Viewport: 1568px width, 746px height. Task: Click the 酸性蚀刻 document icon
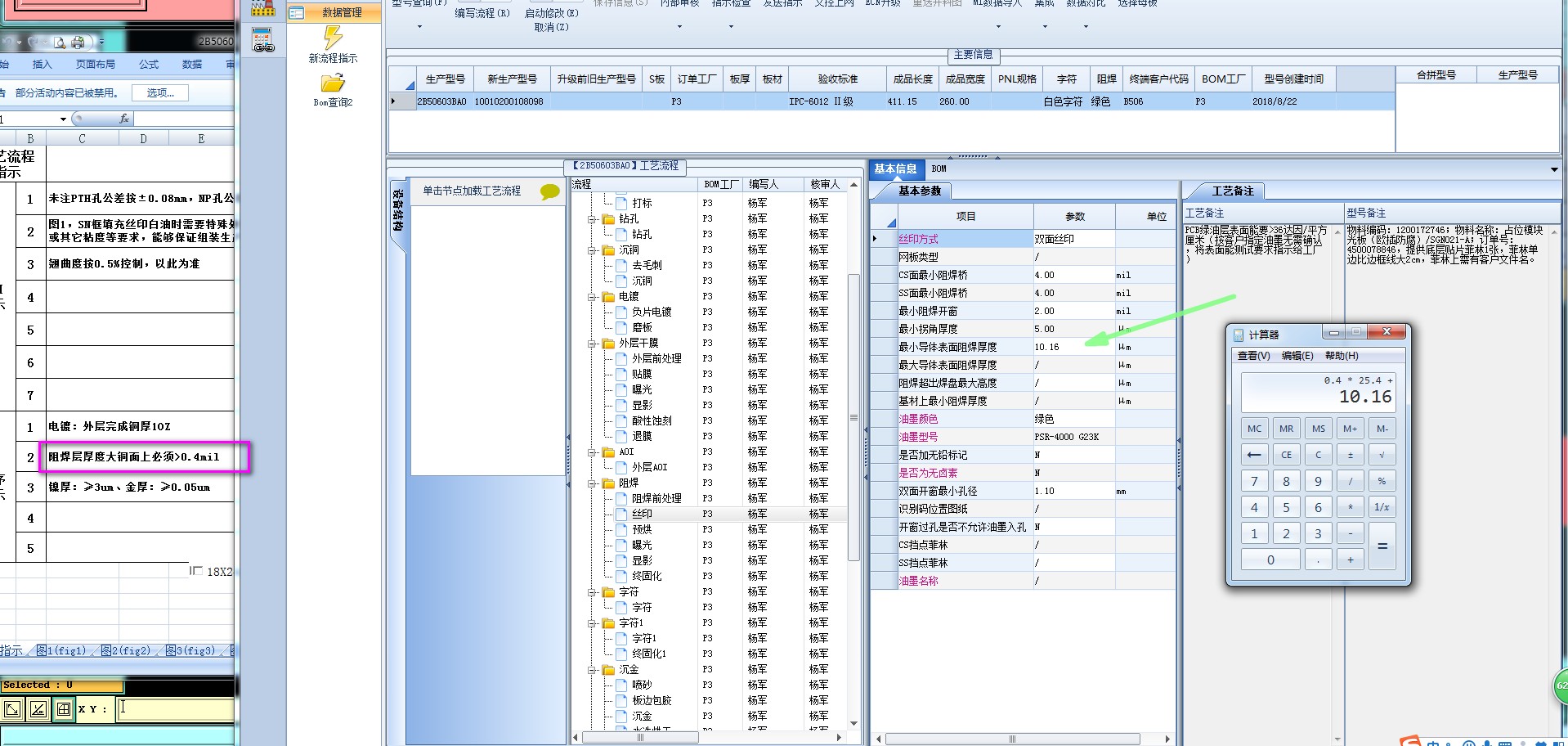pyautogui.click(x=621, y=421)
